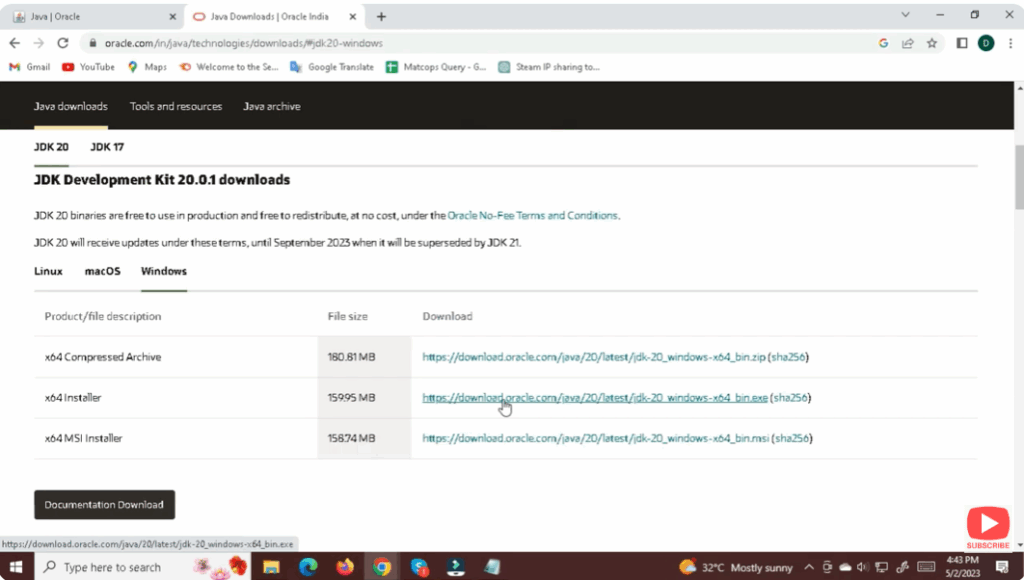Select the Tools and resources menu

click(x=175, y=106)
